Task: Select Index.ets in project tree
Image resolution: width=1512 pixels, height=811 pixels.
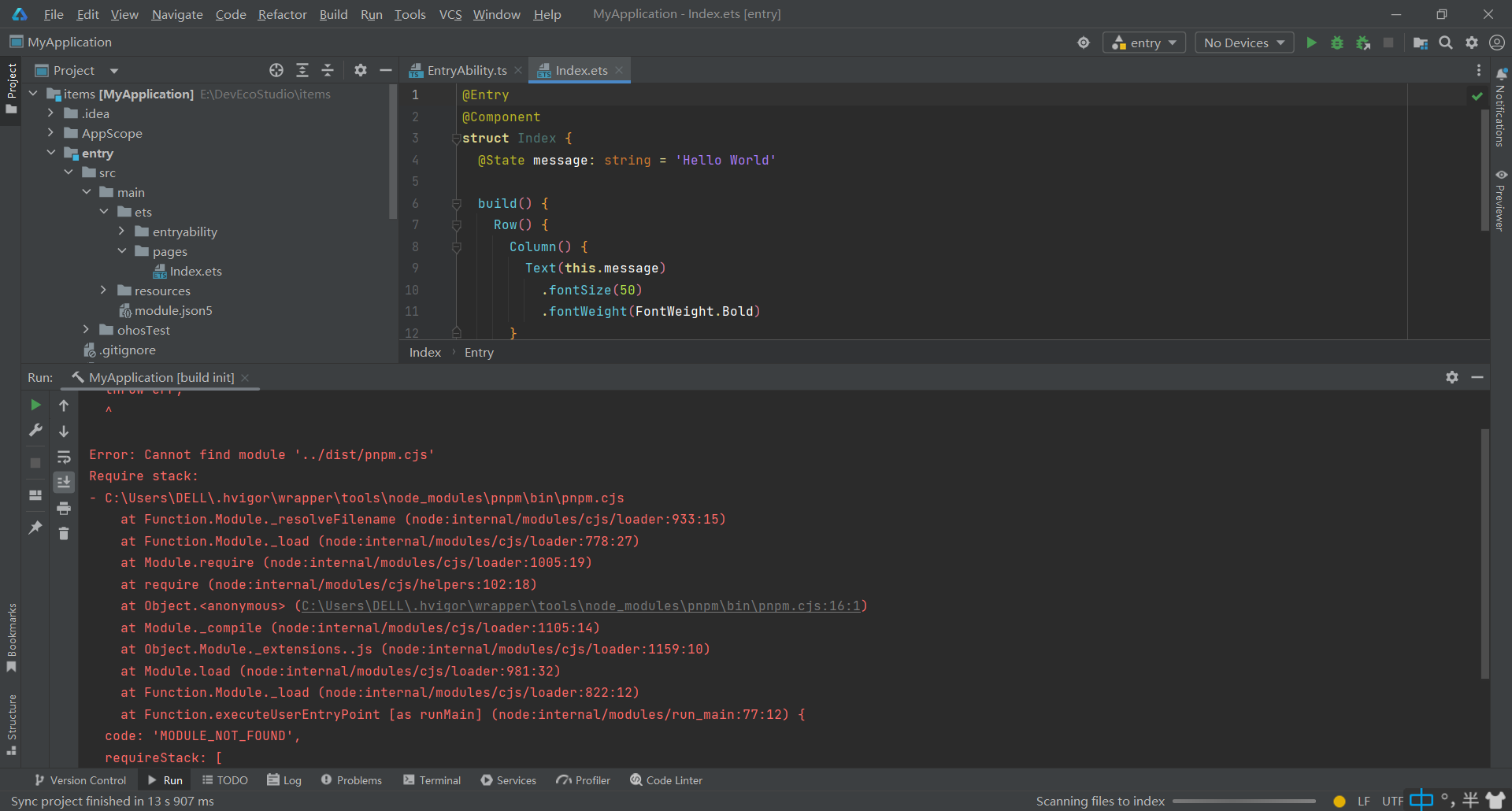Action: [195, 271]
